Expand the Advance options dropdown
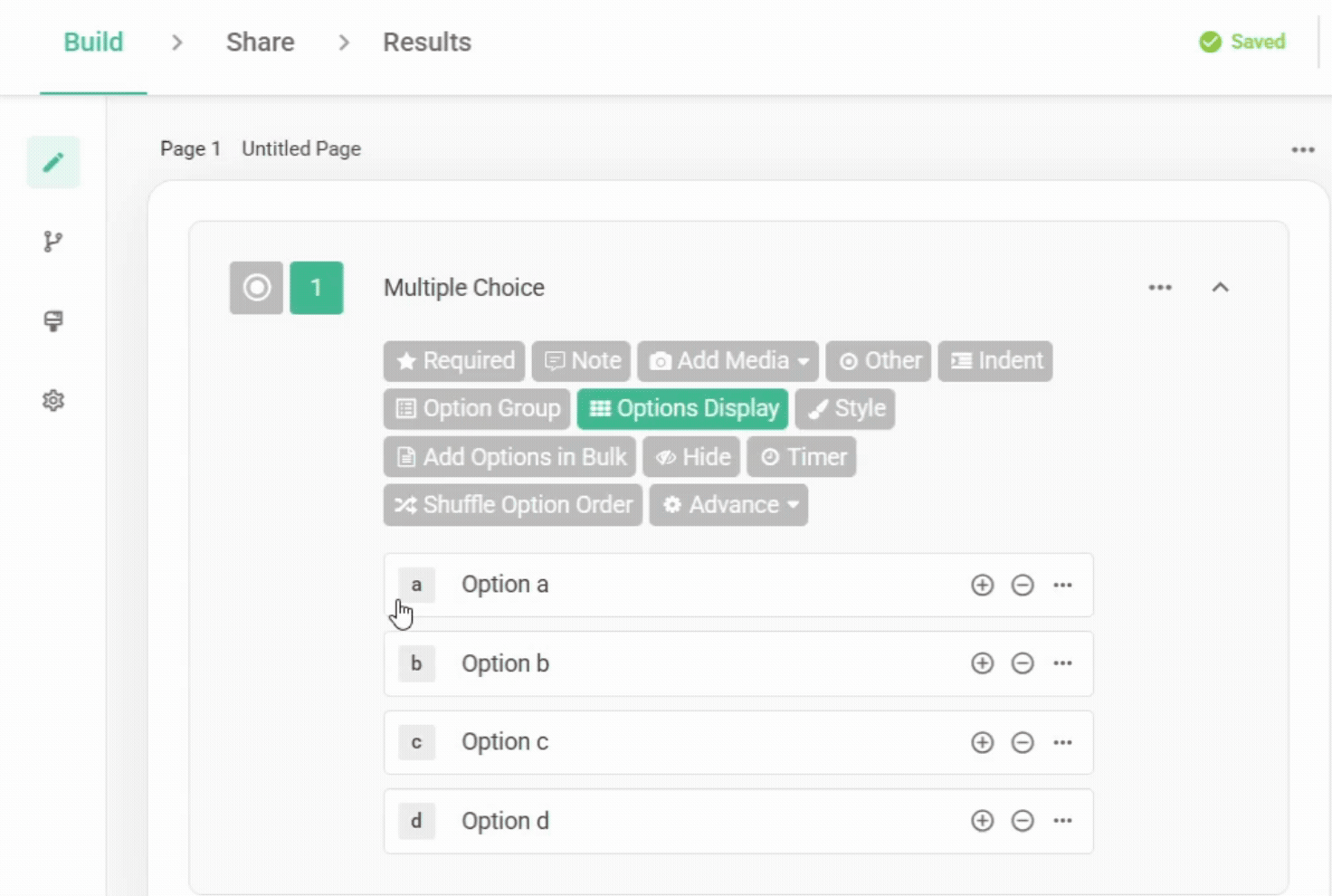The width and height of the screenshot is (1332, 896). pyautogui.click(x=728, y=504)
